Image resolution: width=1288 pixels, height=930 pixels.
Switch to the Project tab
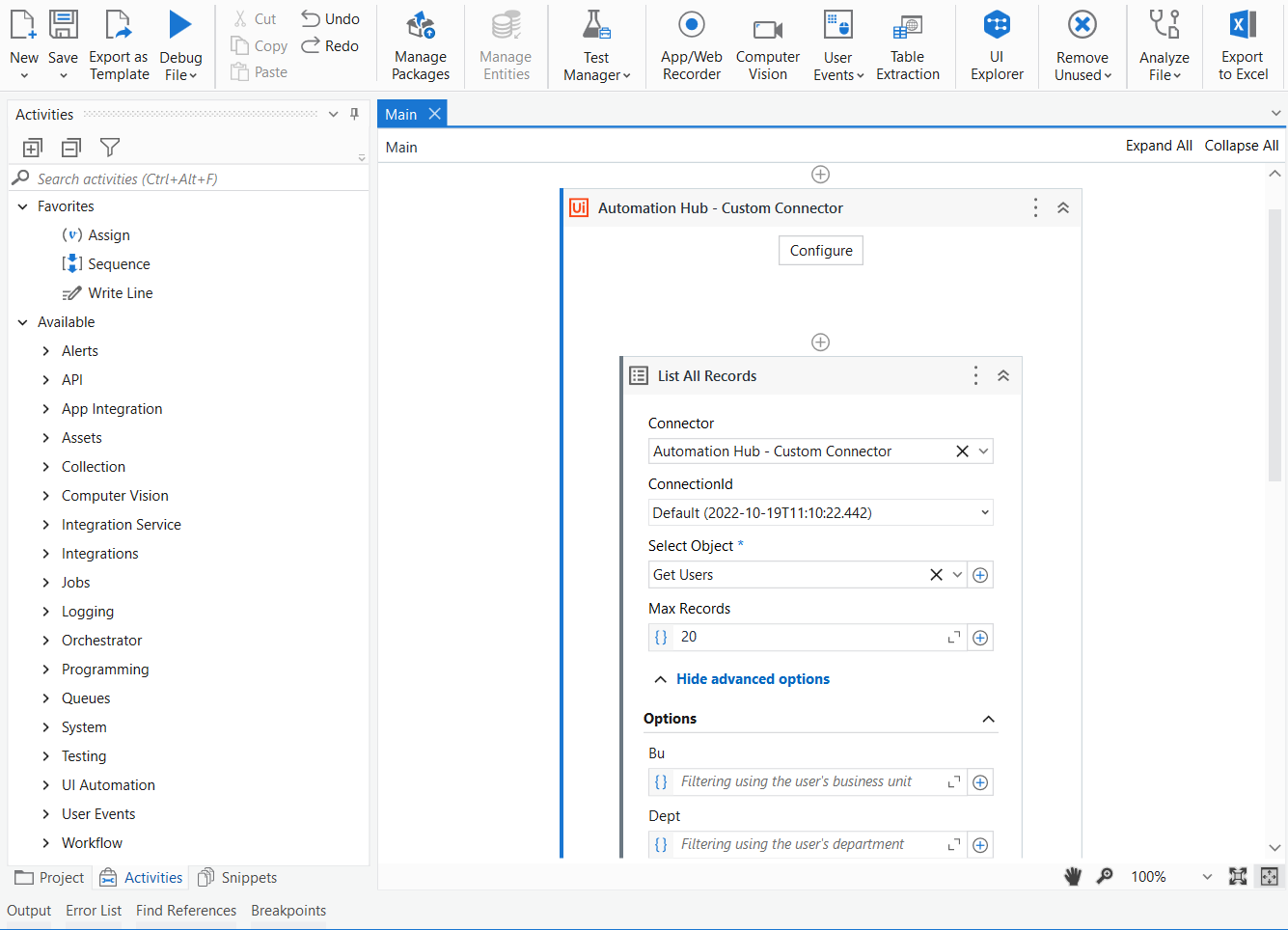click(50, 877)
